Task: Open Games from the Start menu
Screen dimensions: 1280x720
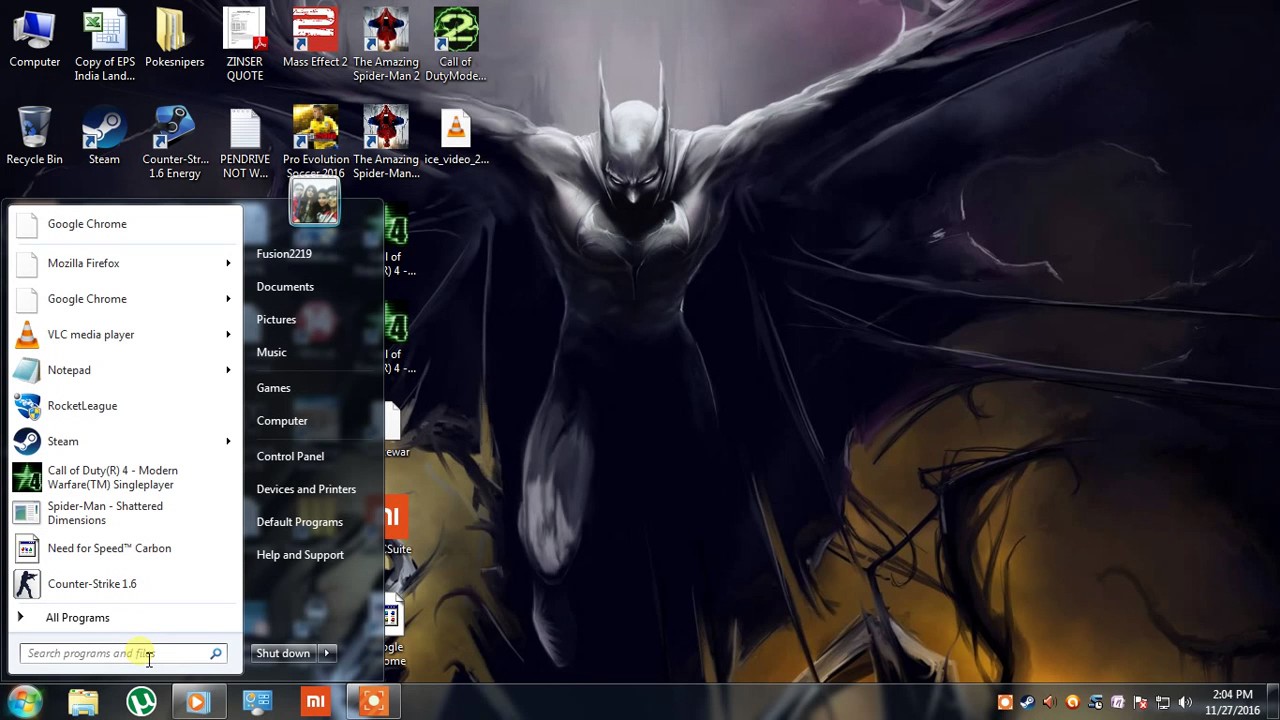Action: (273, 388)
